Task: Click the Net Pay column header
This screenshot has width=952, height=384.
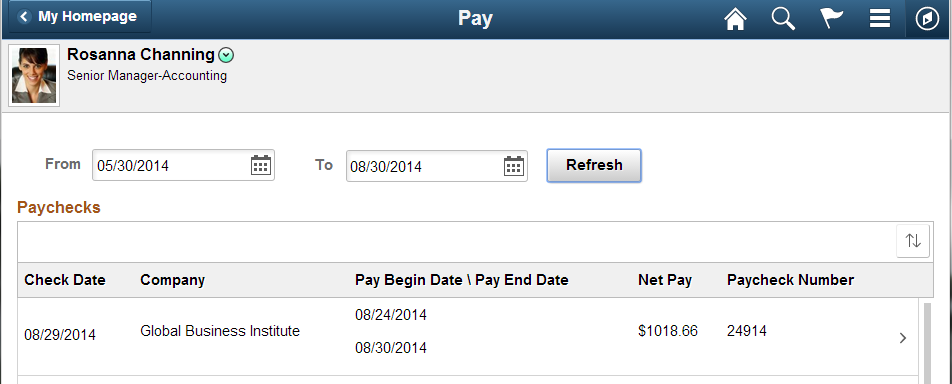Action: pyautogui.click(x=665, y=280)
